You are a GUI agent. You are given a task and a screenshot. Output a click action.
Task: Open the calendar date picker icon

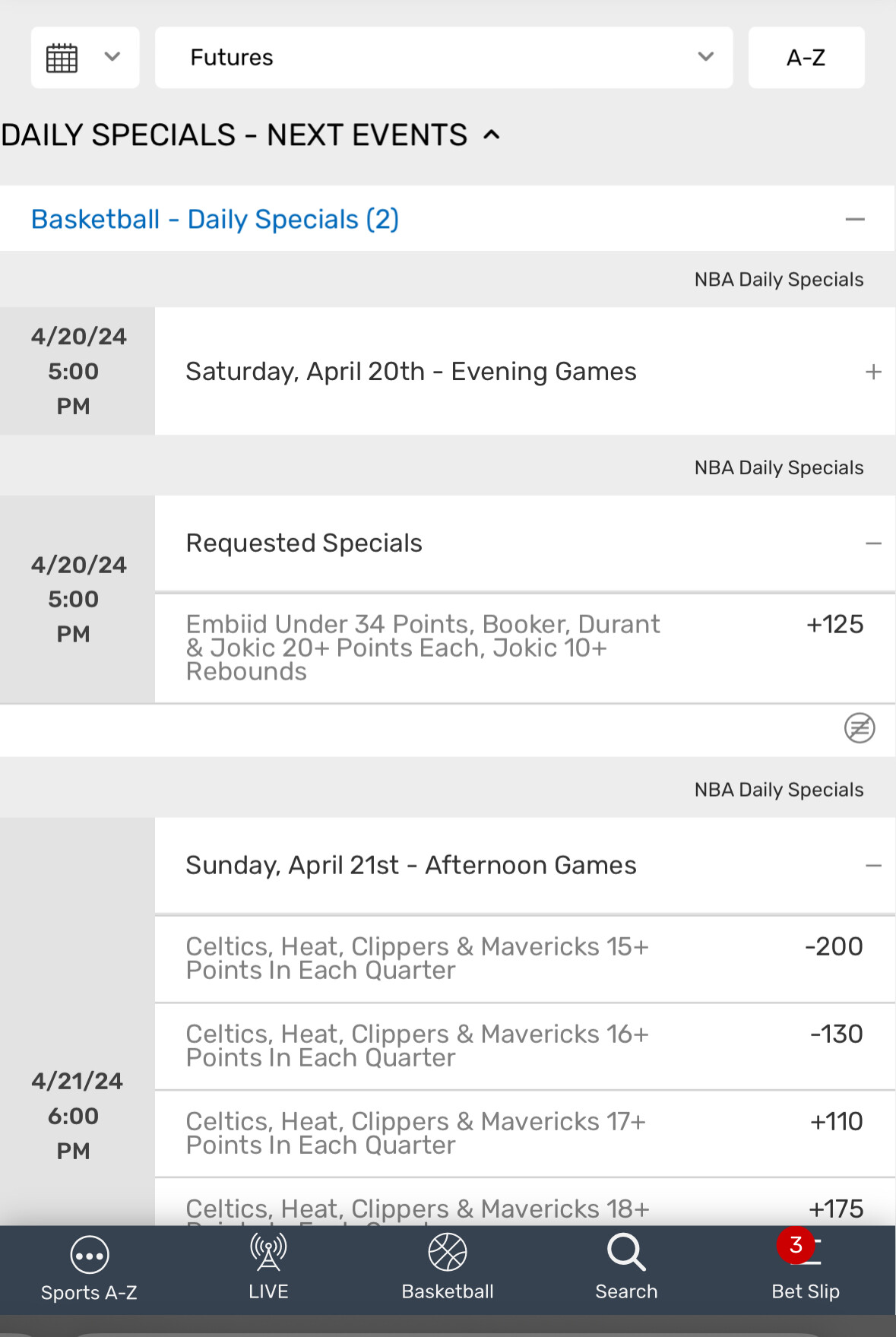point(62,58)
